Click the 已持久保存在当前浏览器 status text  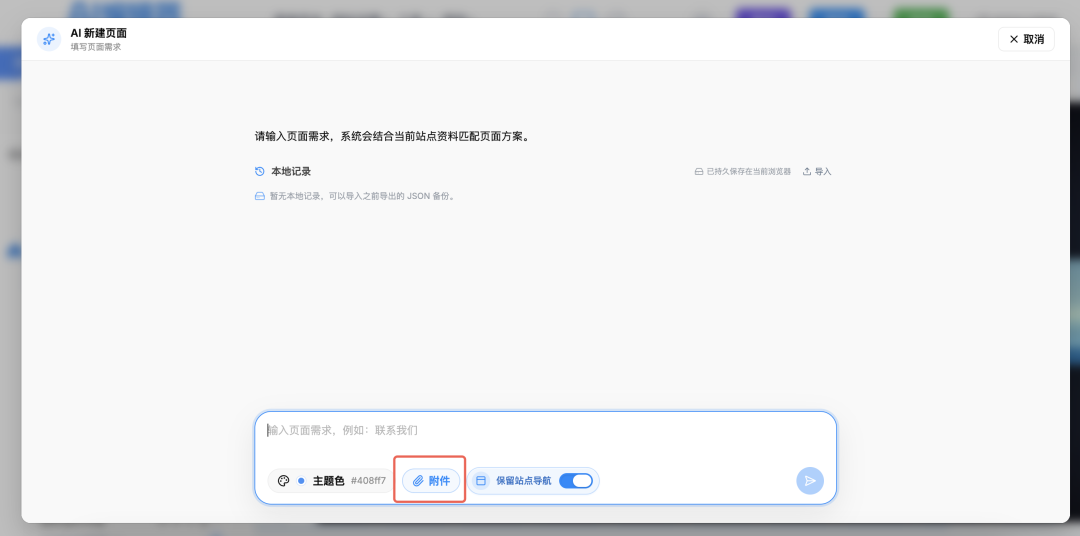[x=749, y=172]
